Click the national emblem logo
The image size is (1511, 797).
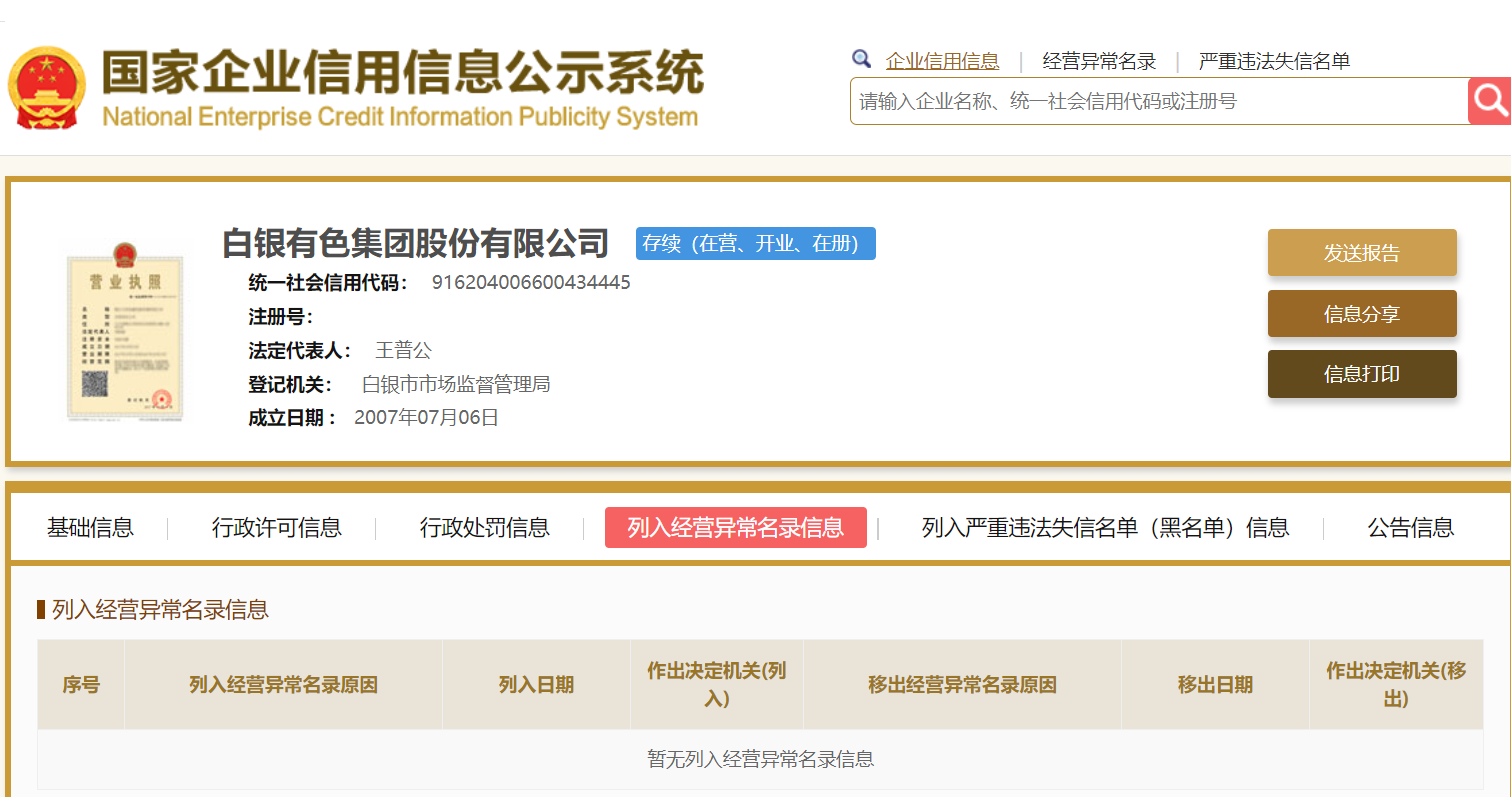point(47,87)
